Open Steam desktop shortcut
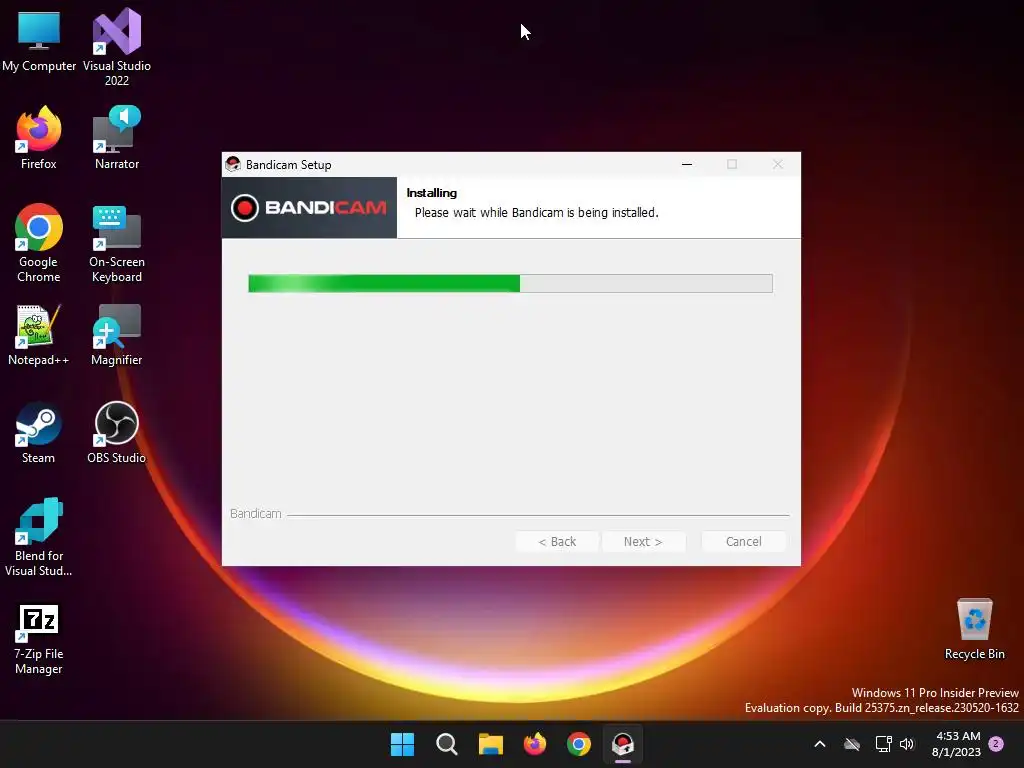Image resolution: width=1024 pixels, height=768 pixels. [39, 432]
